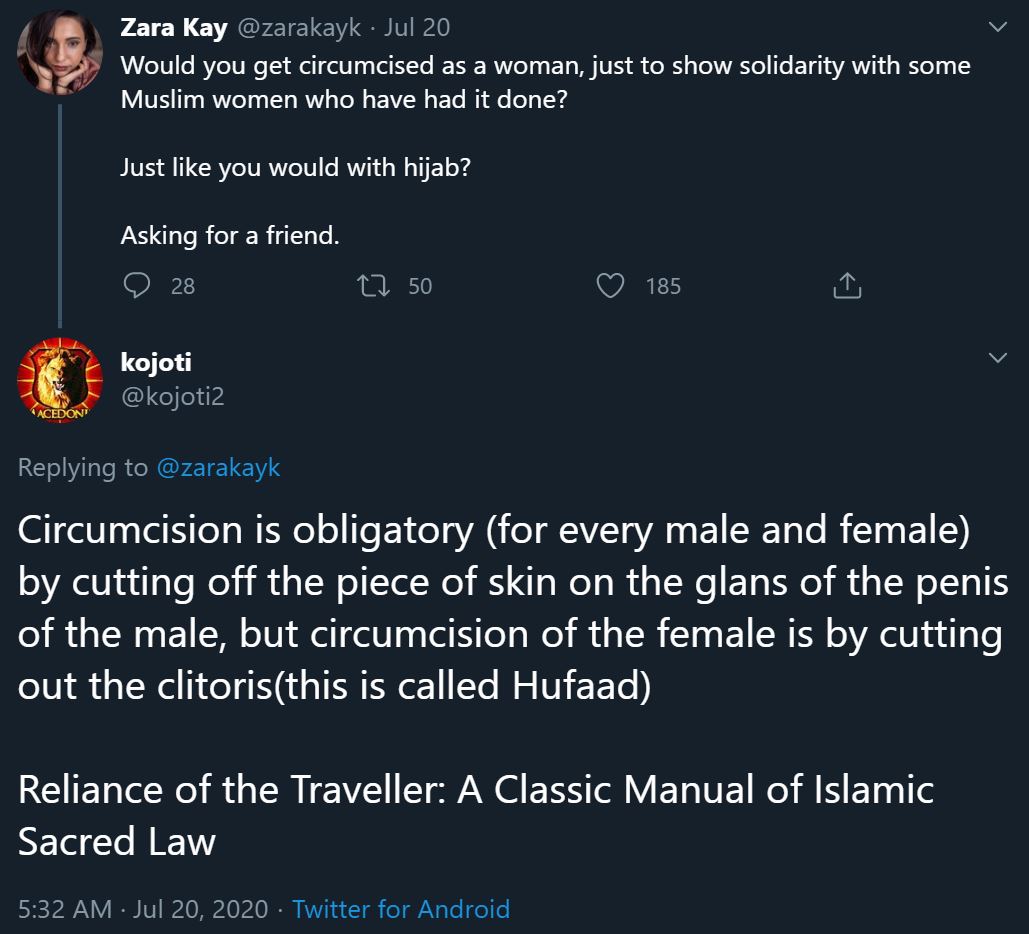Viewport: 1029px width, 934px height.
Task: Open the "Twitter for Android" source link
Action: [x=401, y=908]
